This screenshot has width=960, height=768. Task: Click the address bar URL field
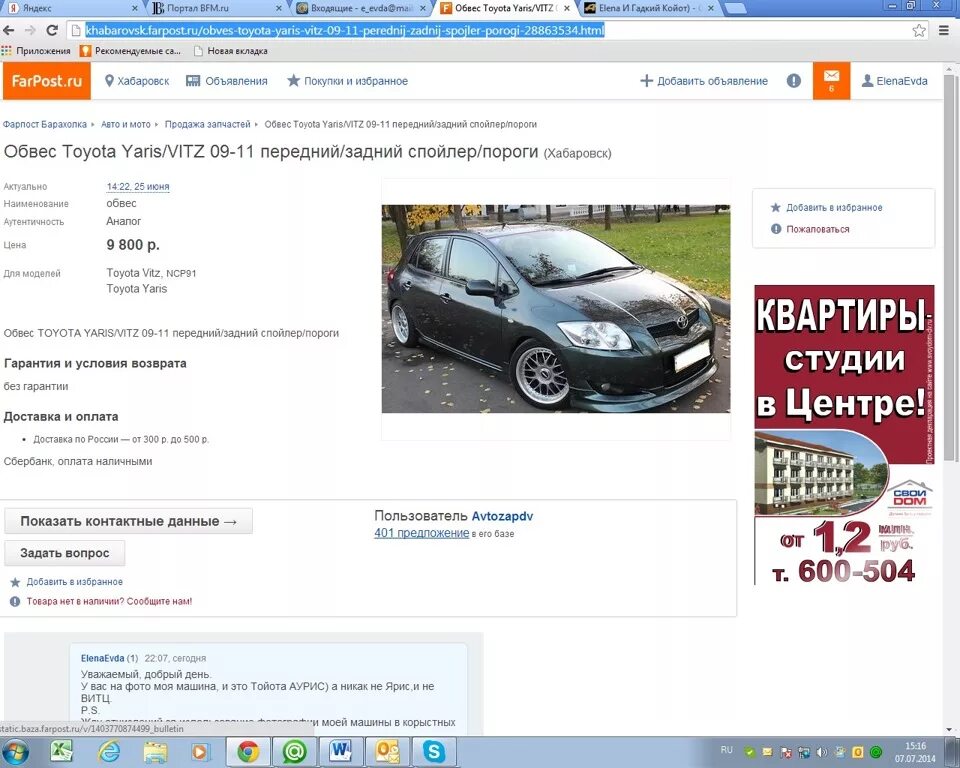(x=496, y=30)
